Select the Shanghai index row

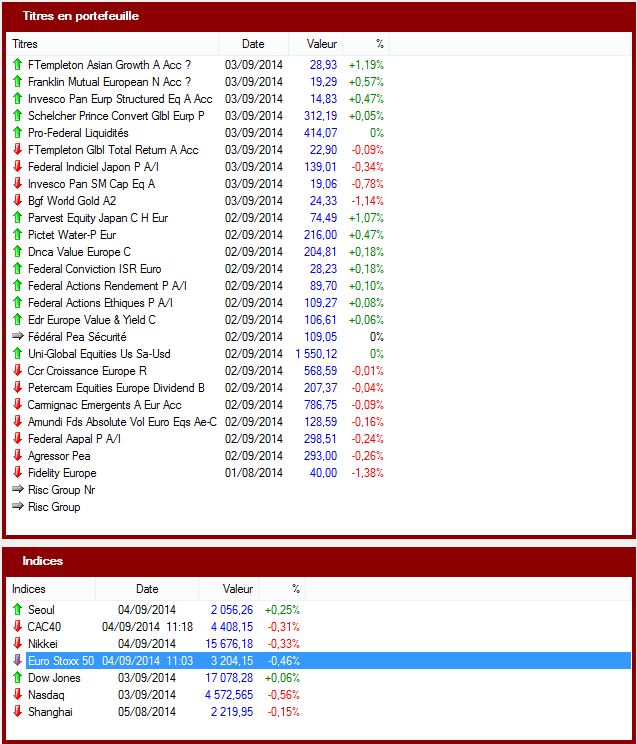point(49,711)
